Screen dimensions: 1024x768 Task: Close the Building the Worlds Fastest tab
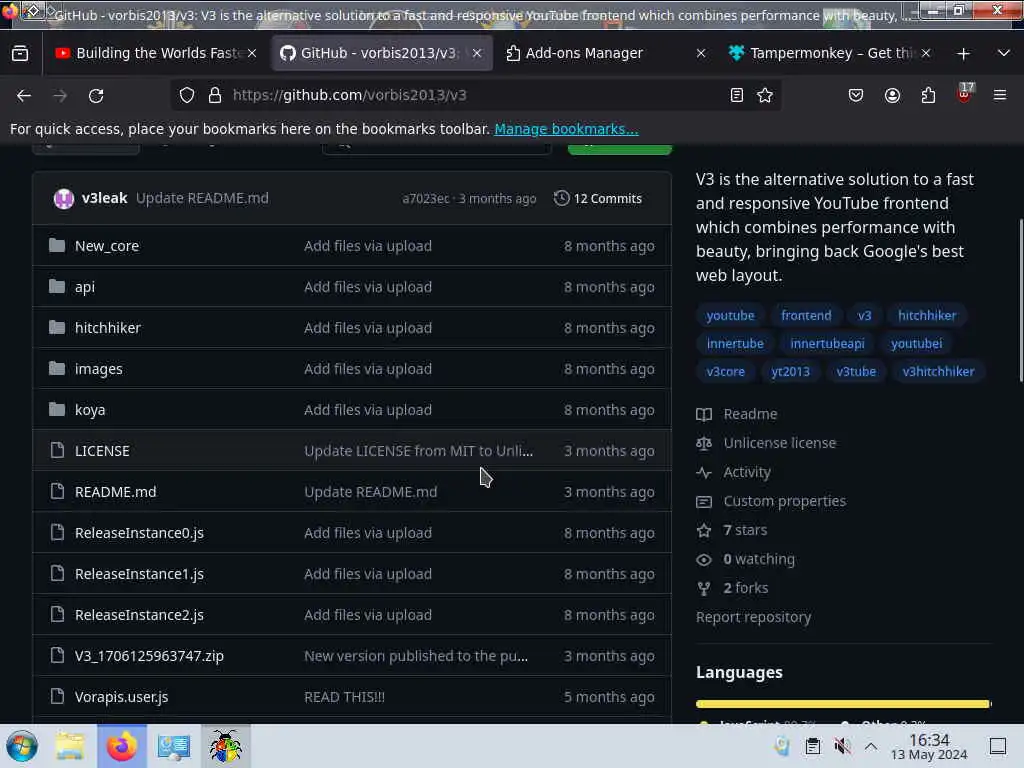coord(252,53)
